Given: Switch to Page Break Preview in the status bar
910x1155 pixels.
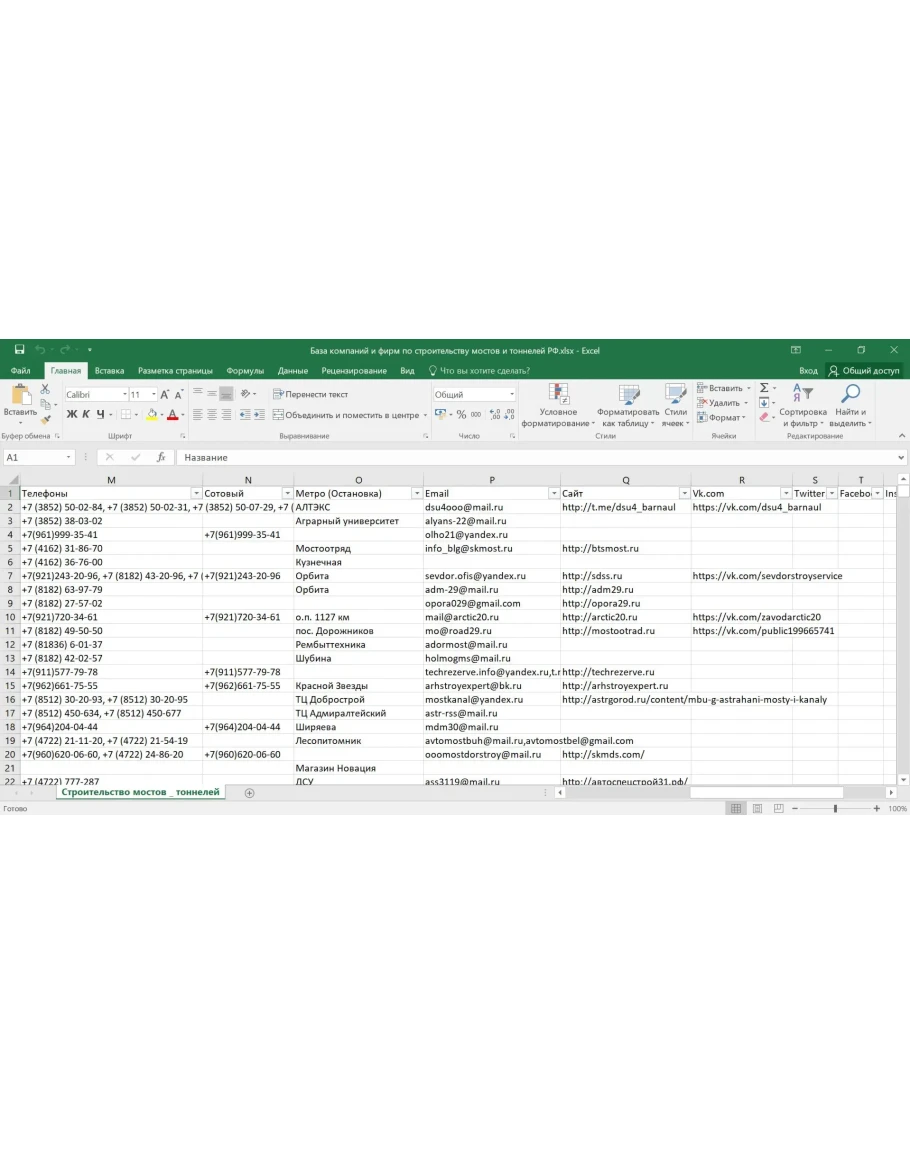Looking at the screenshot, I should pyautogui.click(x=778, y=808).
